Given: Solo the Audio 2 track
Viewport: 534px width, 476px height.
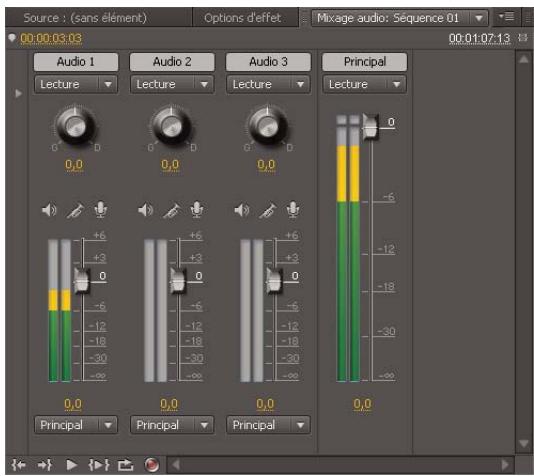Looking at the screenshot, I should pos(171,210).
